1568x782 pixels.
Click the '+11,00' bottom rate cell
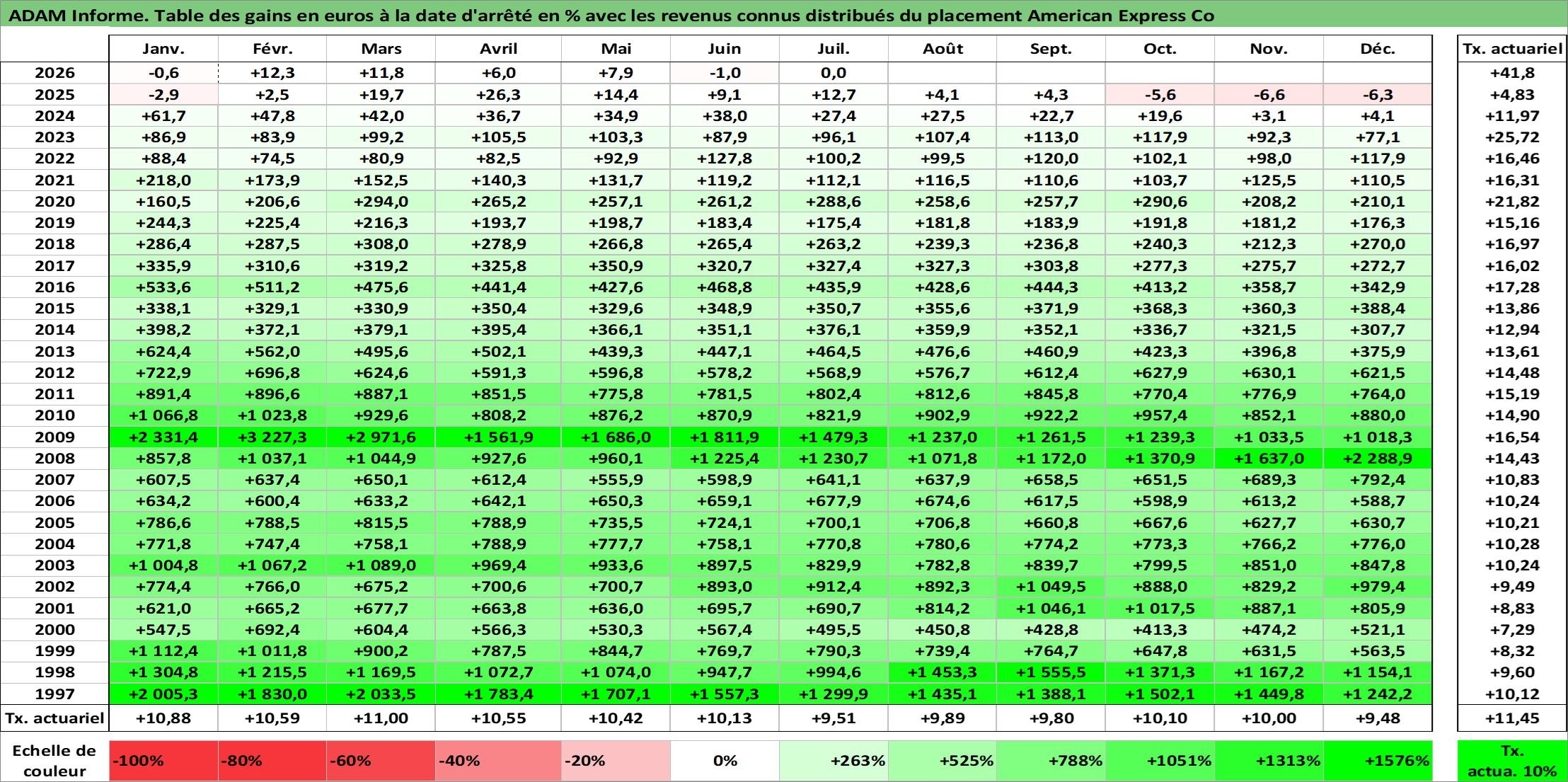coord(381,718)
